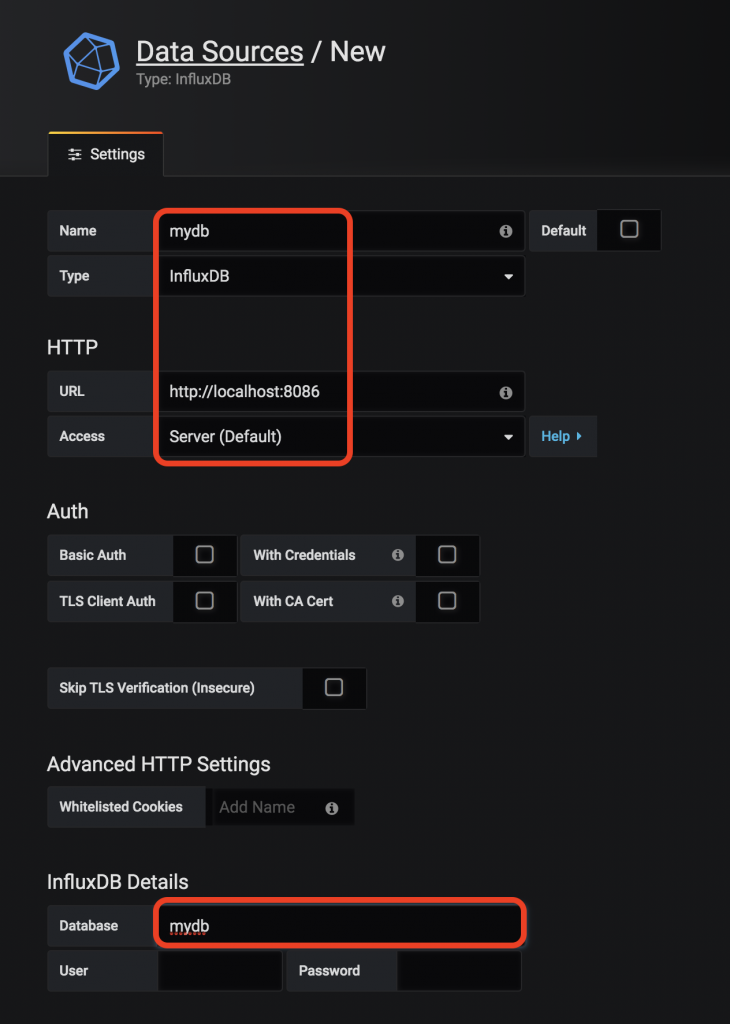This screenshot has height=1024, width=730.
Task: Toggle the With Credentials checkbox
Action: [x=447, y=554]
